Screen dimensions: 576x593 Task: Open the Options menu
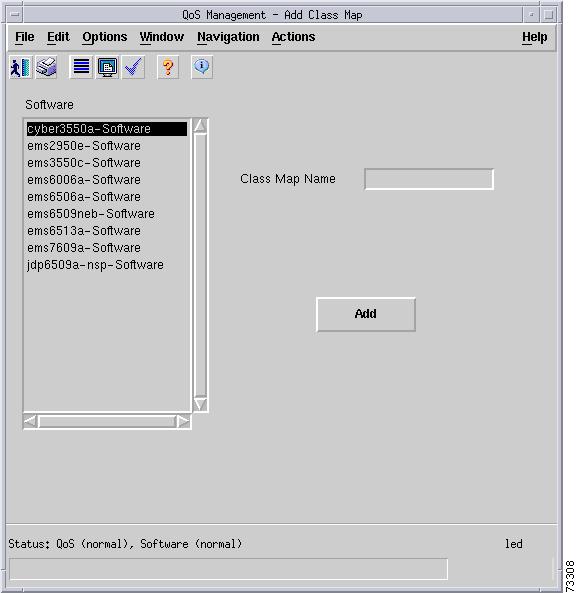tap(105, 37)
